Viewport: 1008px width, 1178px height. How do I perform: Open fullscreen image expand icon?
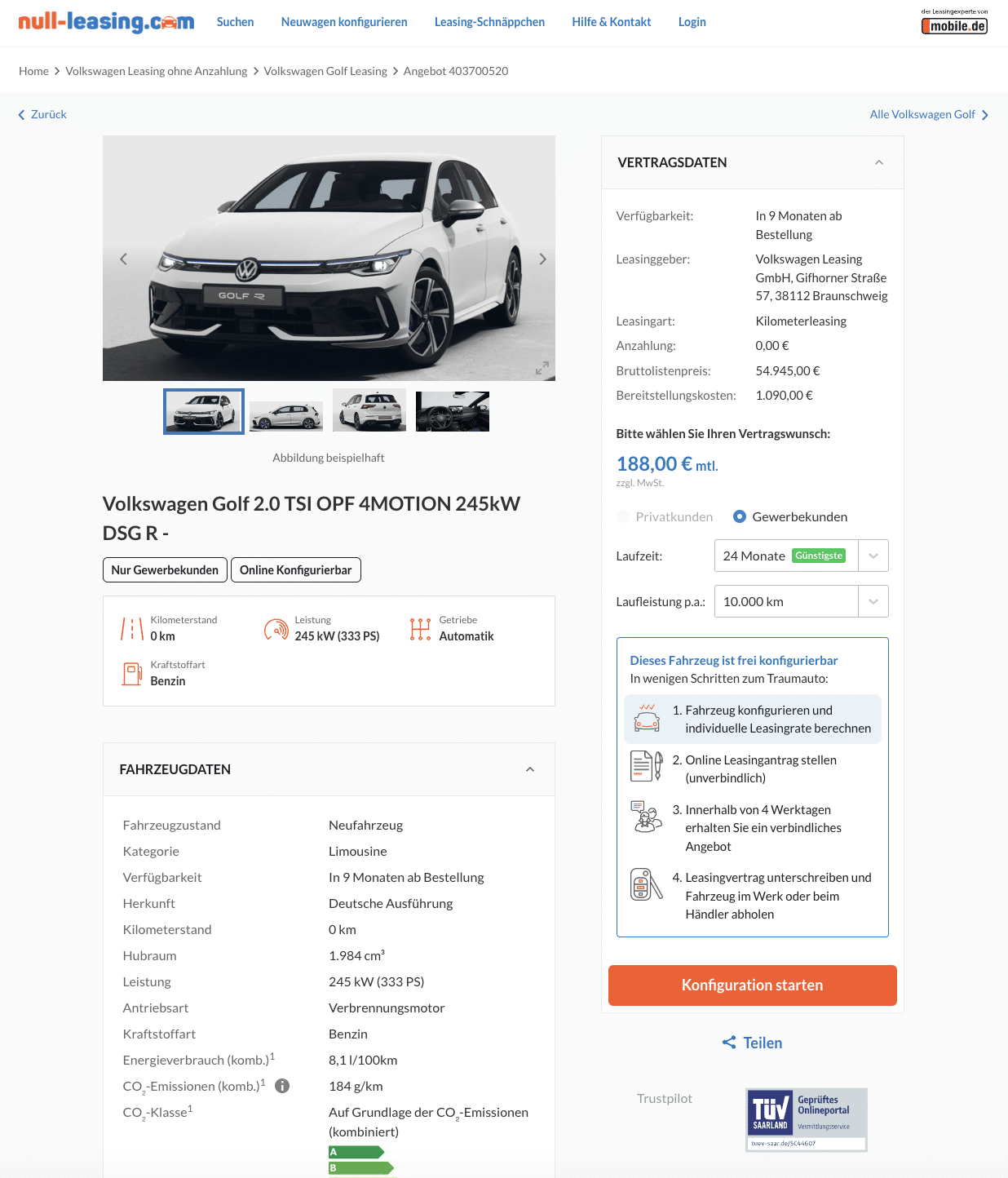click(542, 368)
